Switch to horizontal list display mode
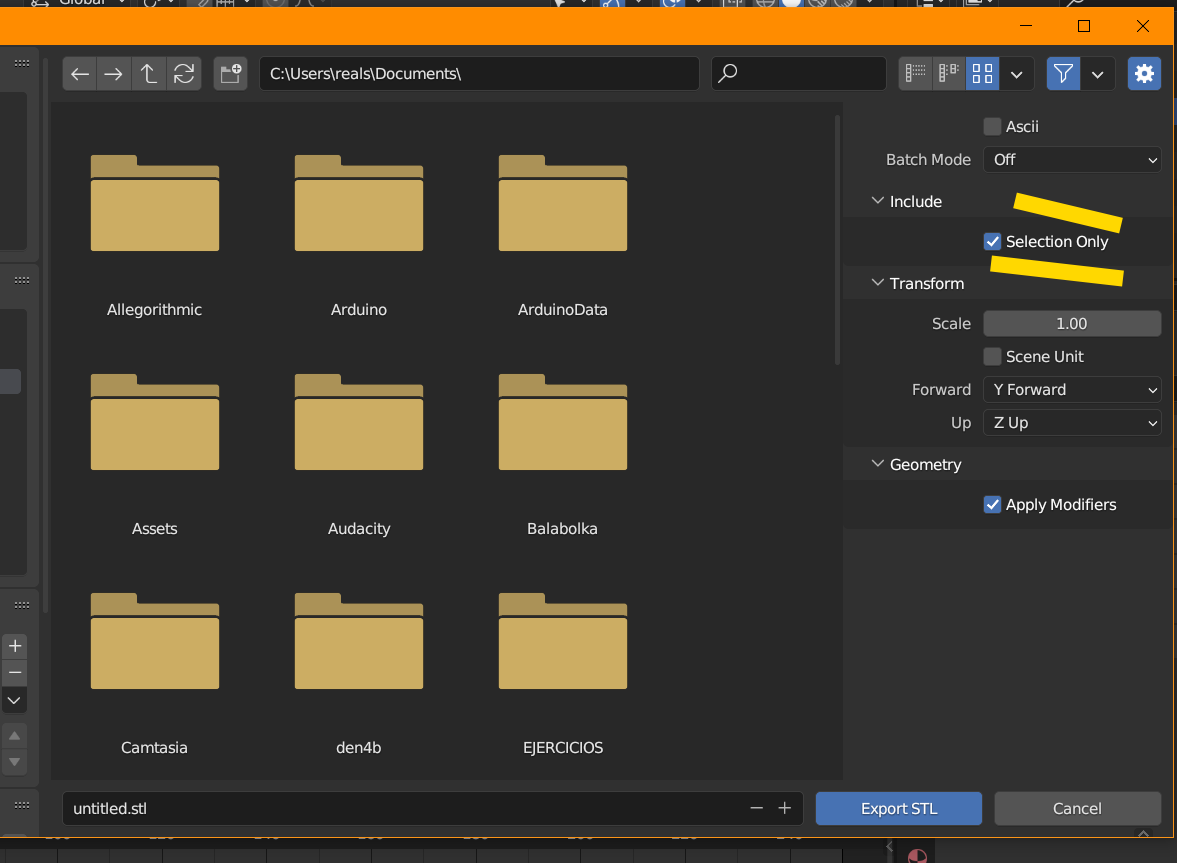Image resolution: width=1177 pixels, height=863 pixels. point(949,74)
